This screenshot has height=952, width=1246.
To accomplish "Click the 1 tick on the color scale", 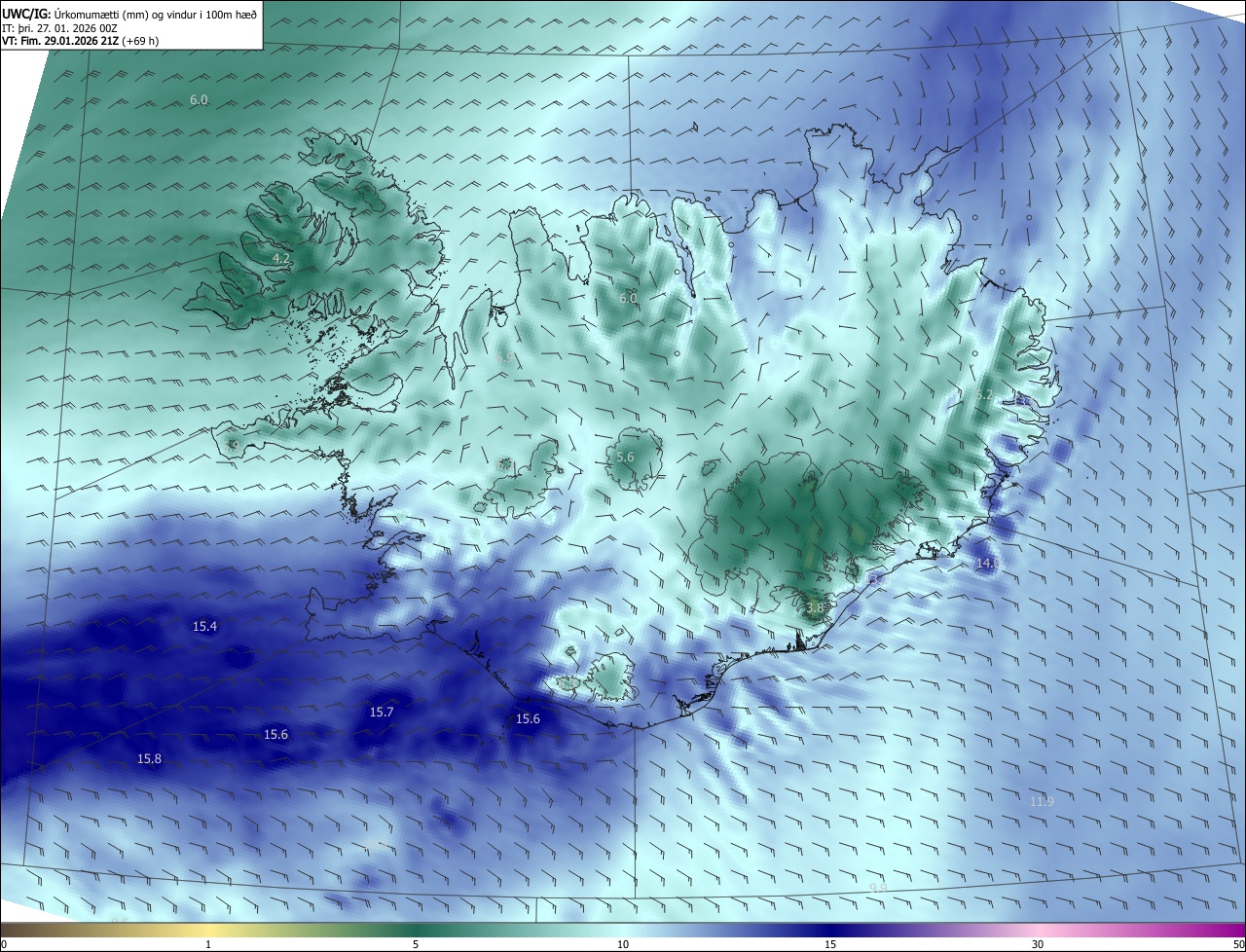I will 208,944.
